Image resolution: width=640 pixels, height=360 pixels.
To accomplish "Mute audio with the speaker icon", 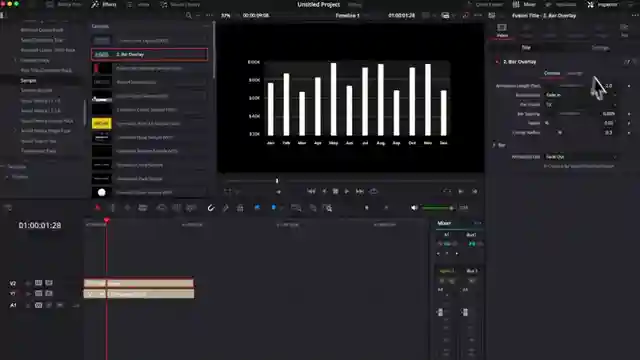I will pos(414,208).
